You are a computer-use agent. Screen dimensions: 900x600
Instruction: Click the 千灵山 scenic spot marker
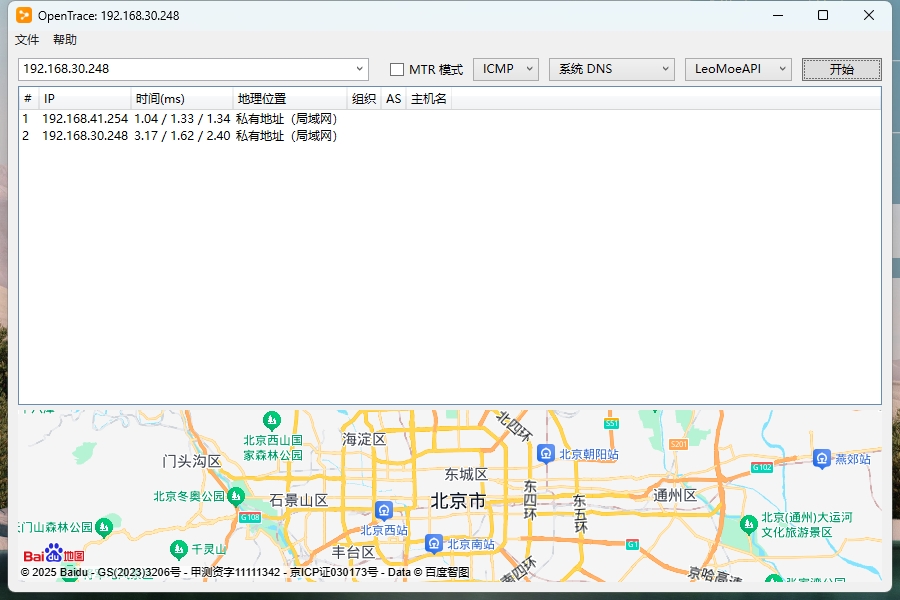[179, 548]
